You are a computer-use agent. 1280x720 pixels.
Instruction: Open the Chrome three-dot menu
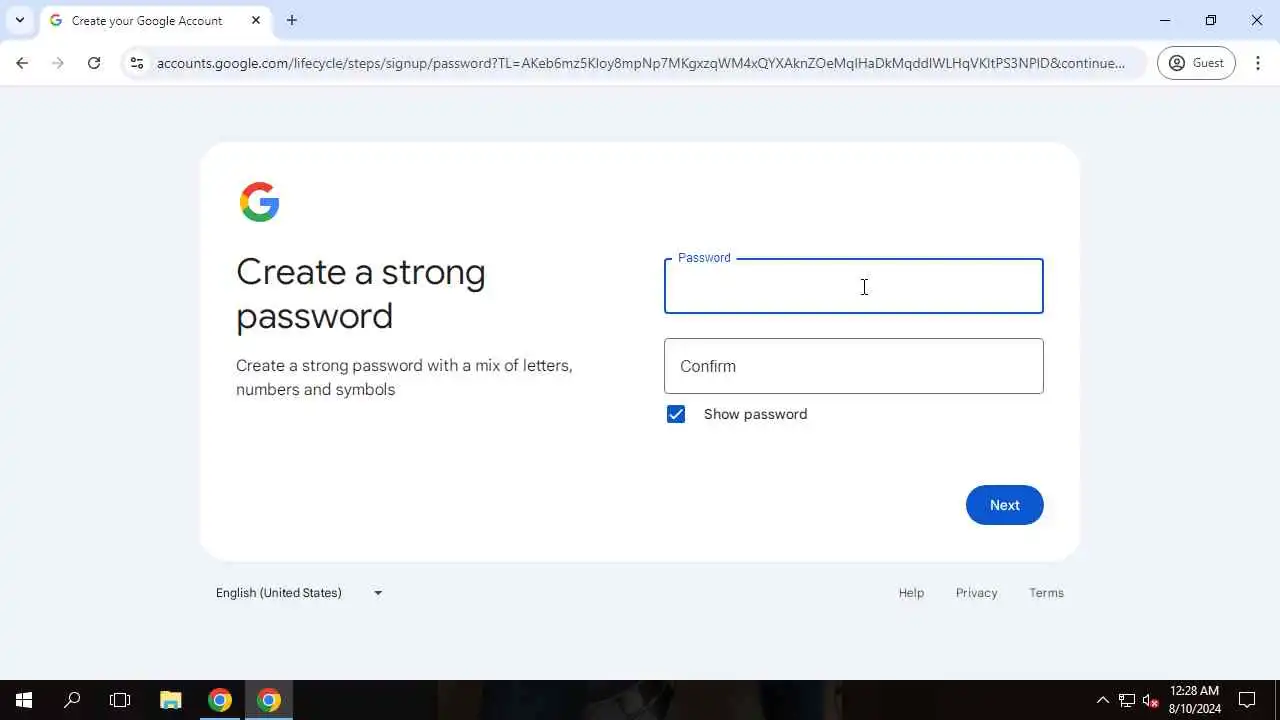pyautogui.click(x=1258, y=63)
